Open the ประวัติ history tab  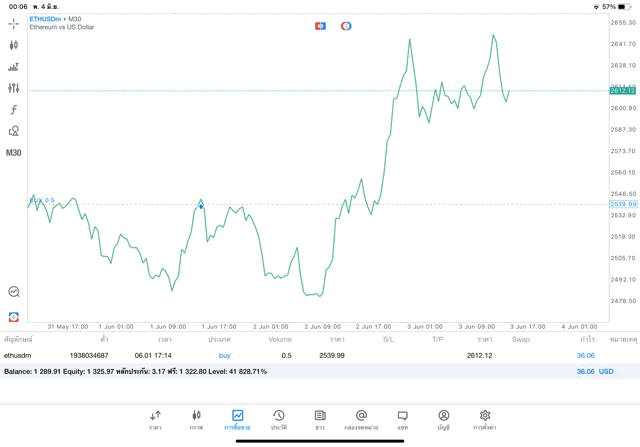278,419
